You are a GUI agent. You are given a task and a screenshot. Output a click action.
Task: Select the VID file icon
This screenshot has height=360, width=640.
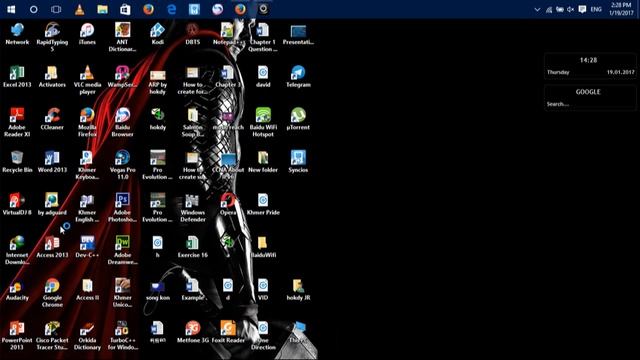263,289
